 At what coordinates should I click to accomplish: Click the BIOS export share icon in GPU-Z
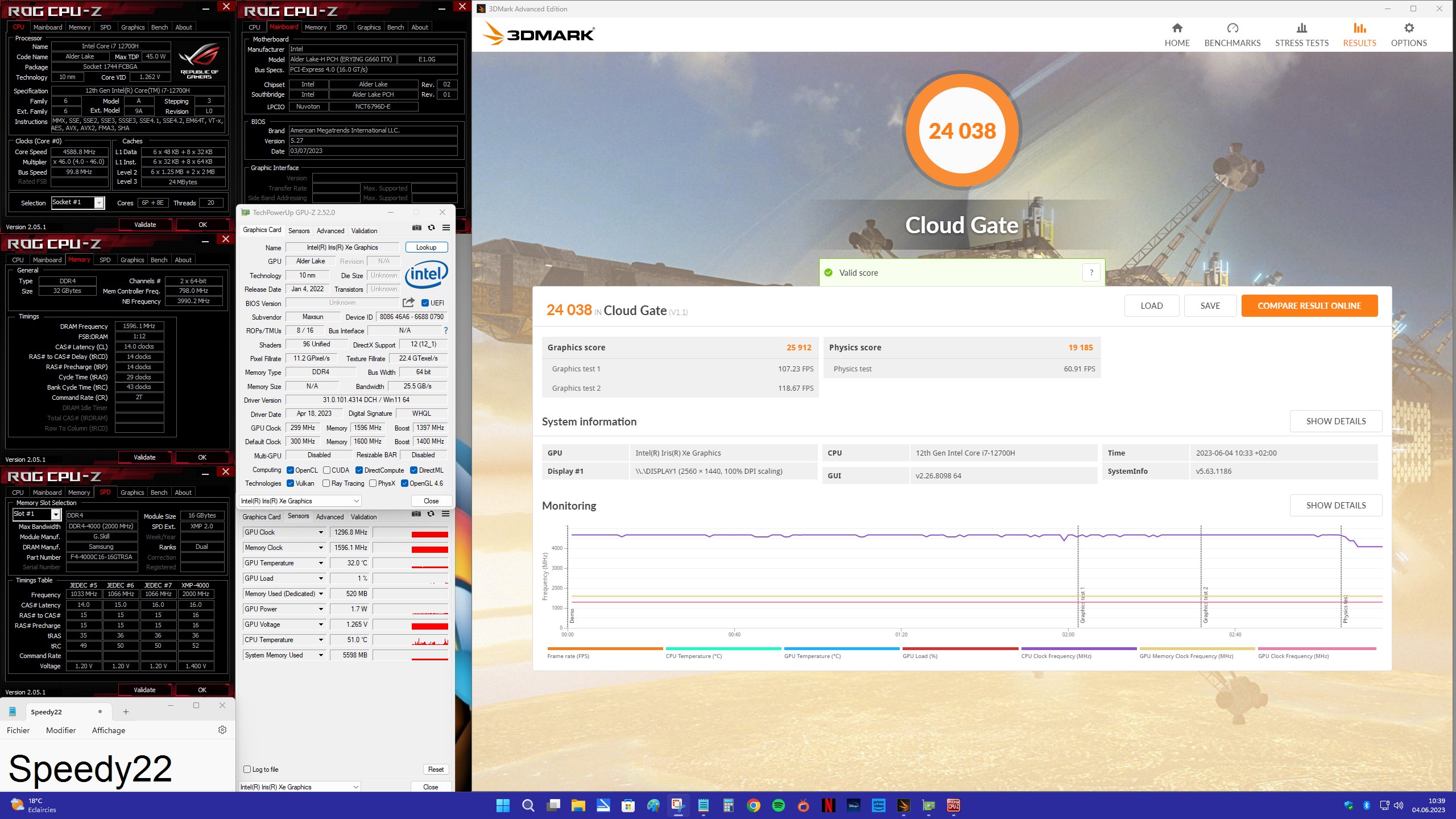click(408, 303)
